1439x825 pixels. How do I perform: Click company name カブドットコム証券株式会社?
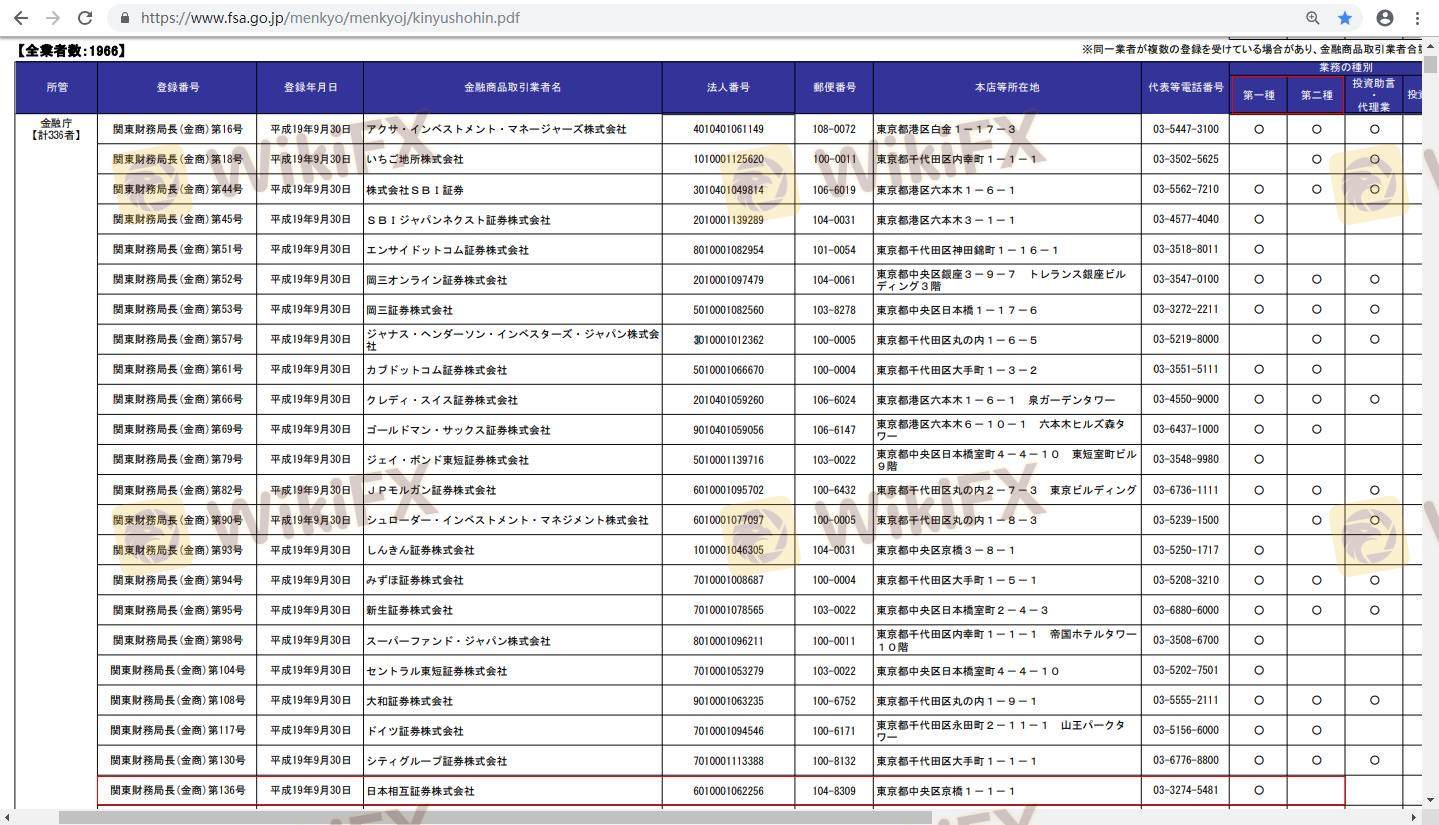pyautogui.click(x=436, y=370)
